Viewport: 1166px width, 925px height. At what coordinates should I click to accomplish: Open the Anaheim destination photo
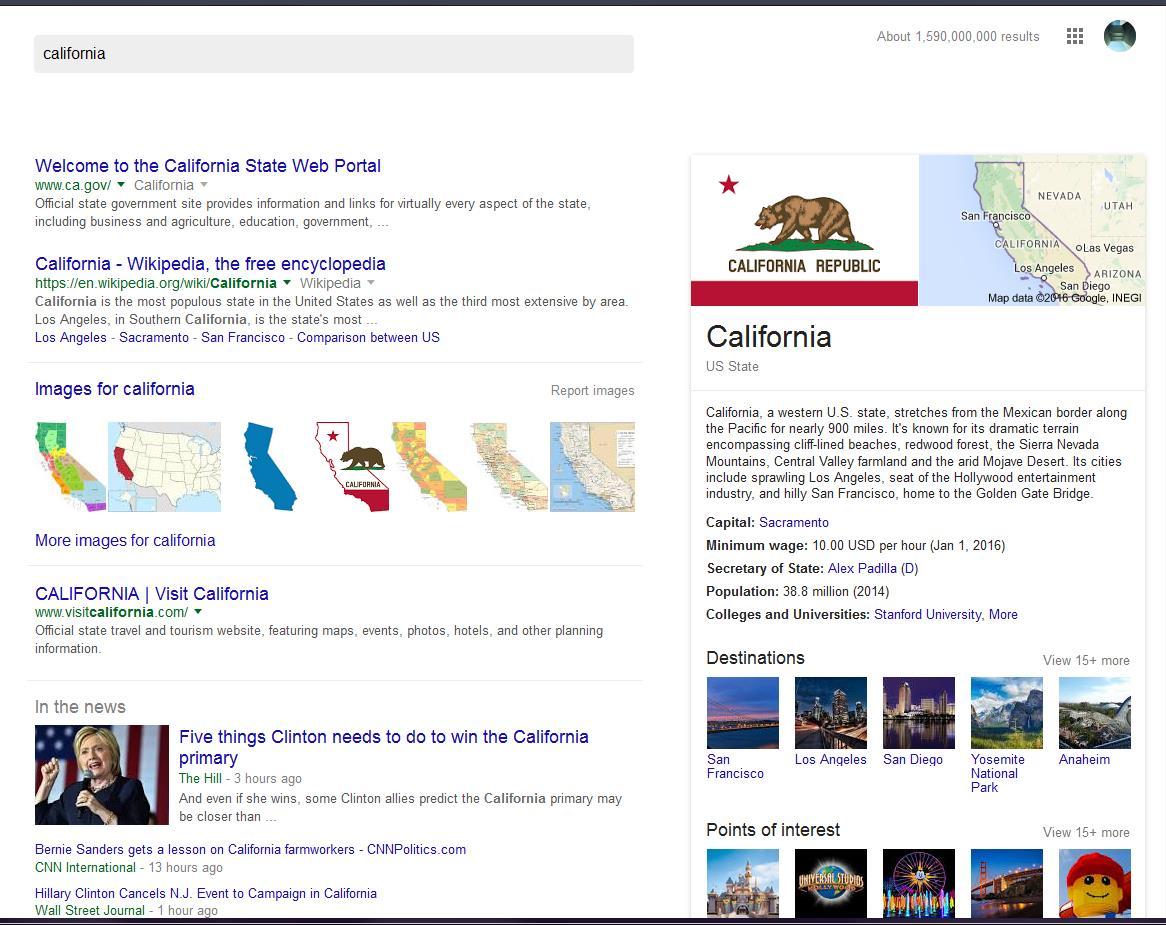tap(1095, 712)
